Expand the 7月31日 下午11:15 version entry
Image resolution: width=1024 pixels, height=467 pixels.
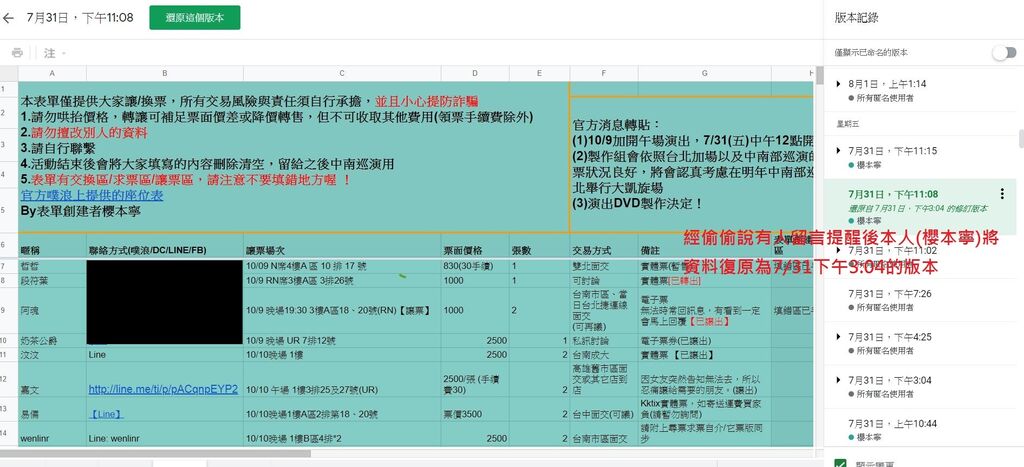(839, 151)
